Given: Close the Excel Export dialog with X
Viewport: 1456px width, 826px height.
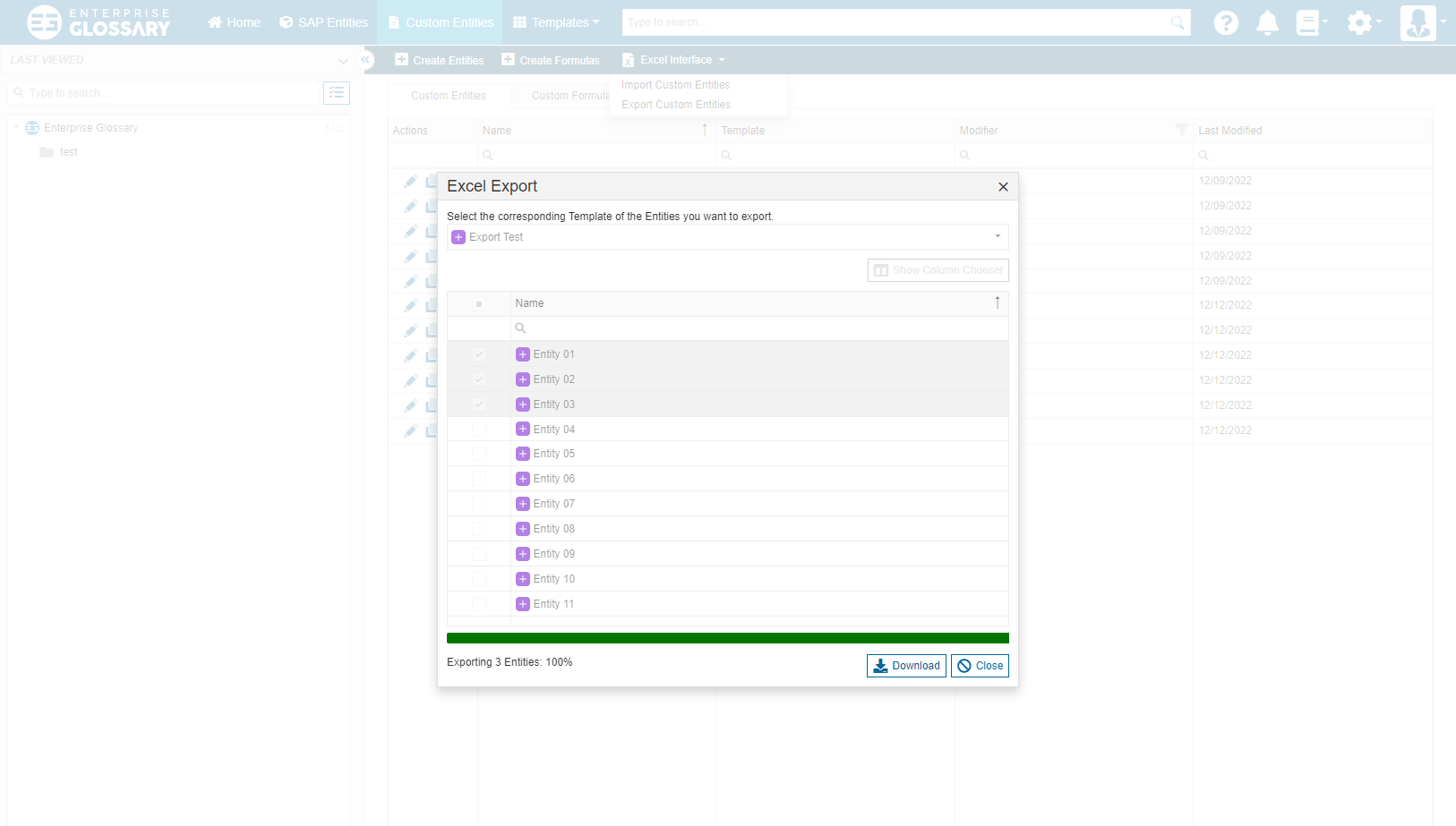Looking at the screenshot, I should point(1003,187).
